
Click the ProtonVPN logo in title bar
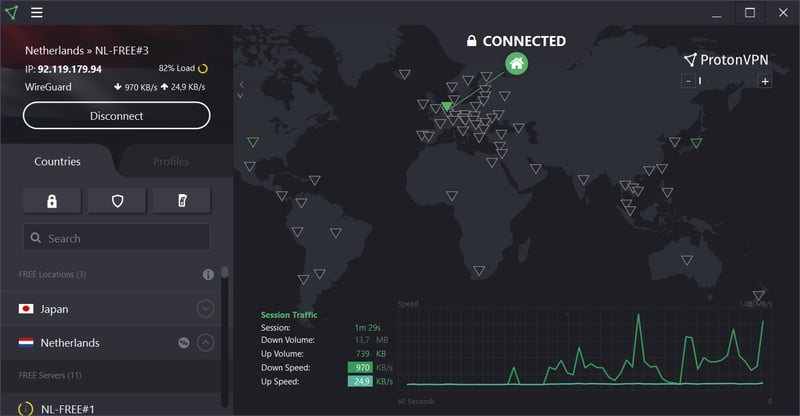coord(11,12)
